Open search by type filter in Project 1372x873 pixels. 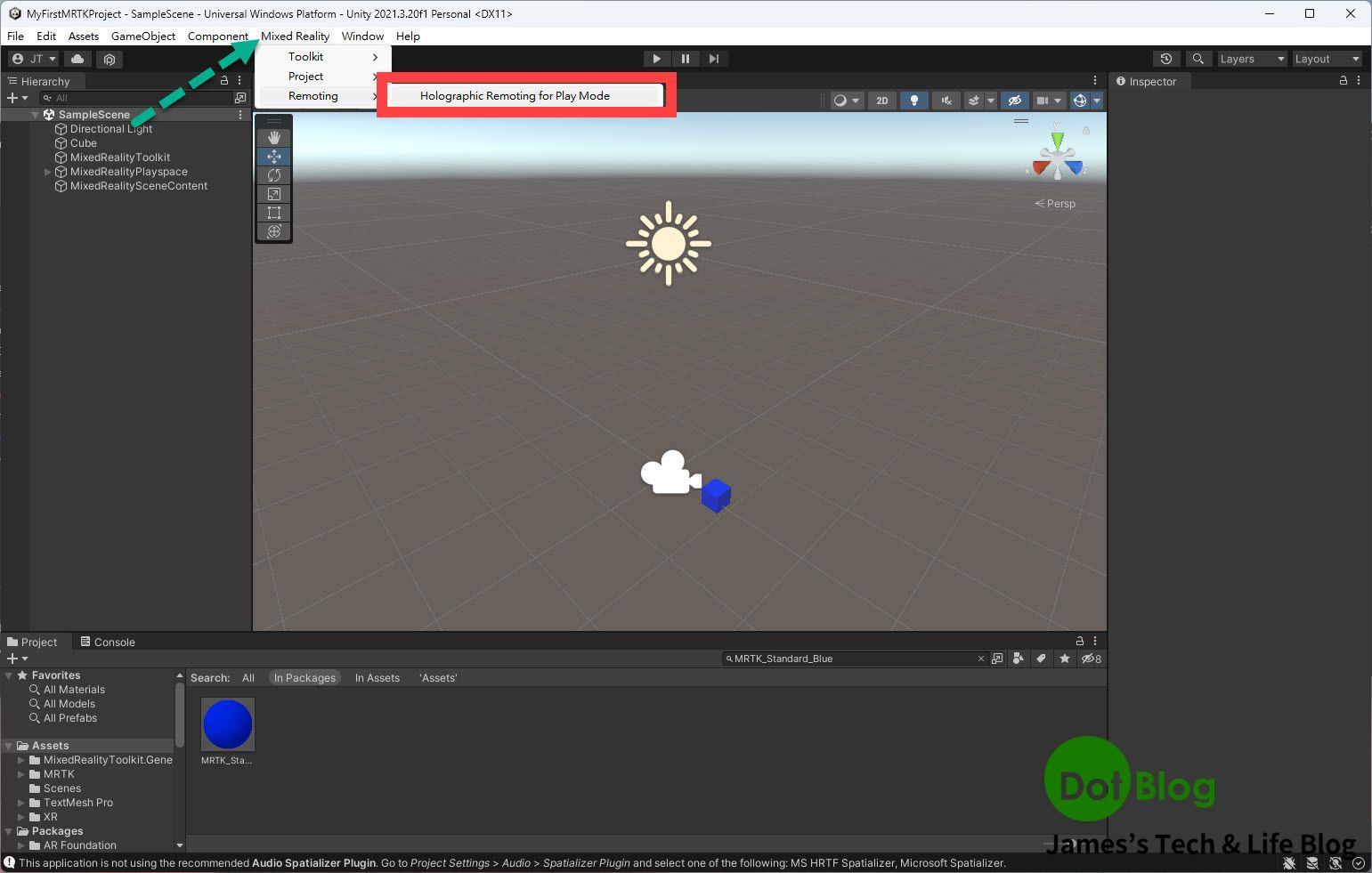1019,659
